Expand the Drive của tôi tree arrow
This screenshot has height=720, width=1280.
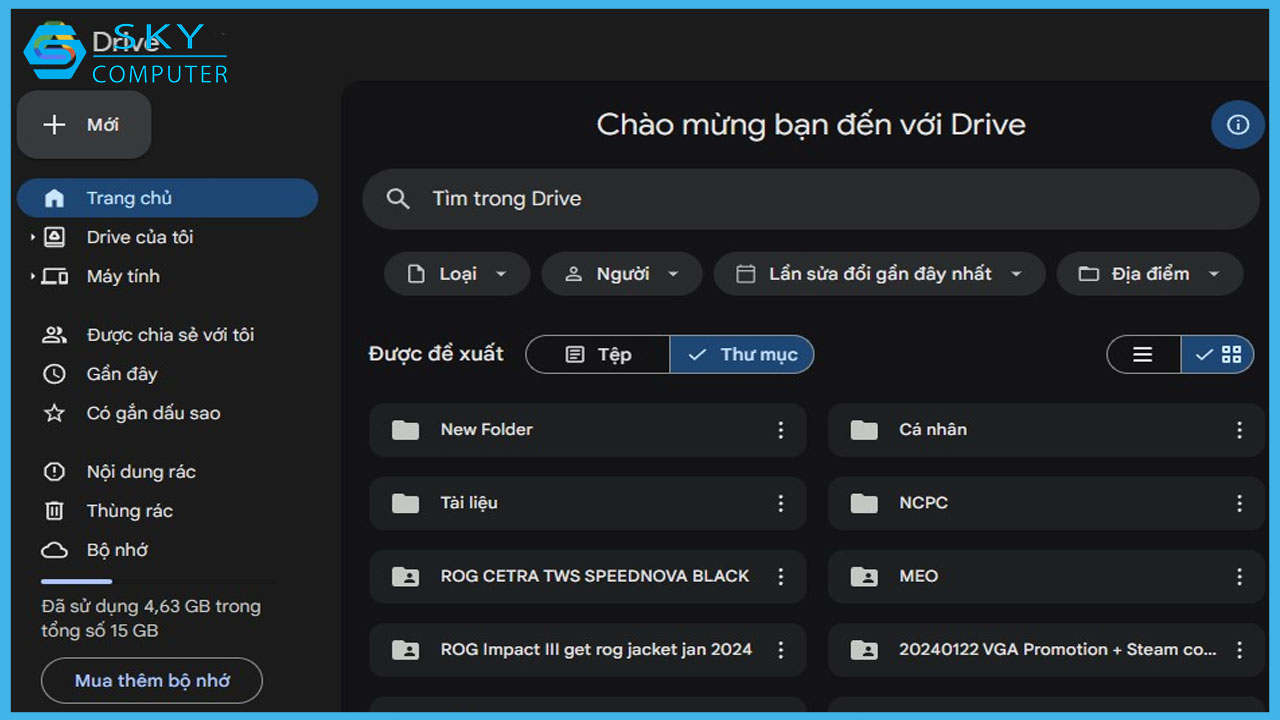click(32, 237)
